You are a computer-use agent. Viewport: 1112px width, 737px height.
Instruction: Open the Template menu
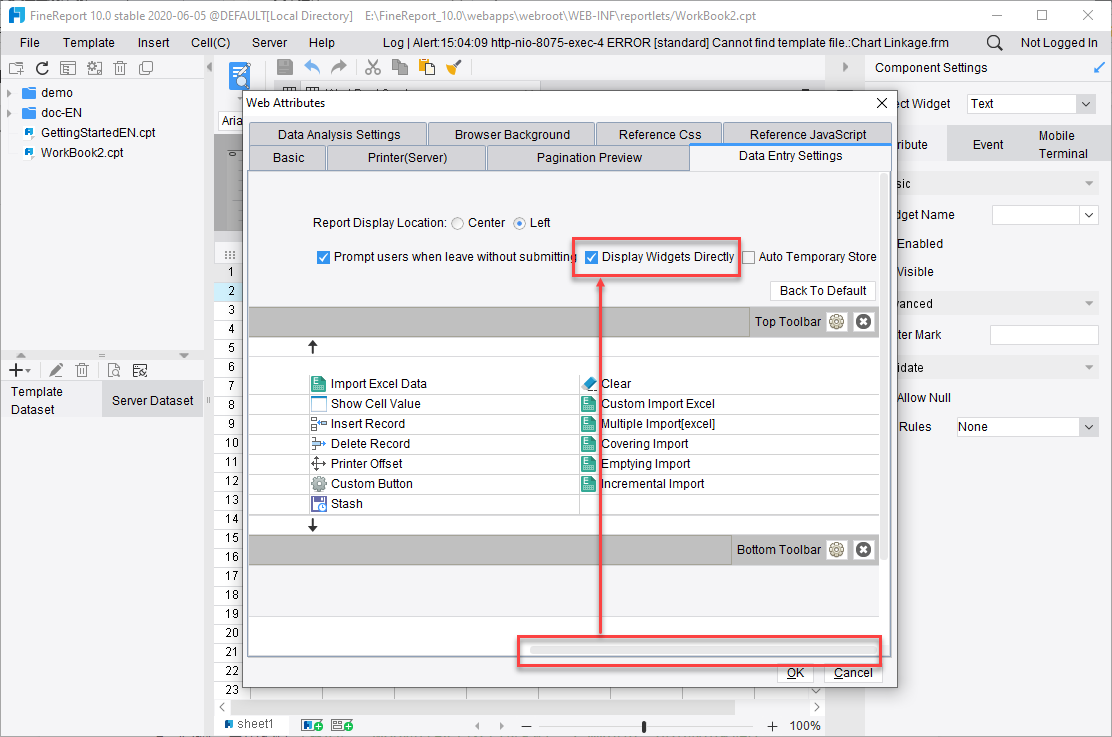point(89,42)
